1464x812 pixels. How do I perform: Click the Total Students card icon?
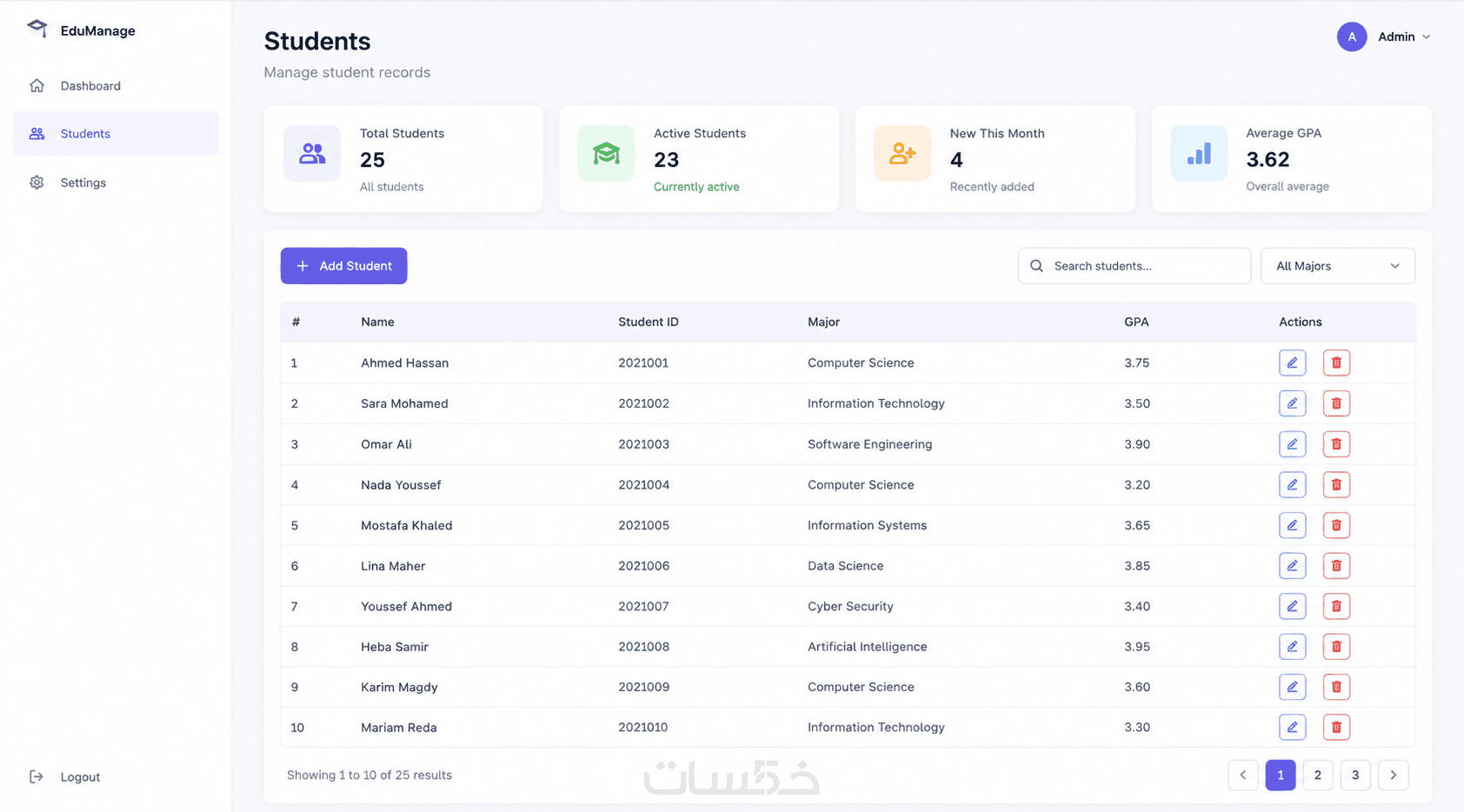pos(312,154)
